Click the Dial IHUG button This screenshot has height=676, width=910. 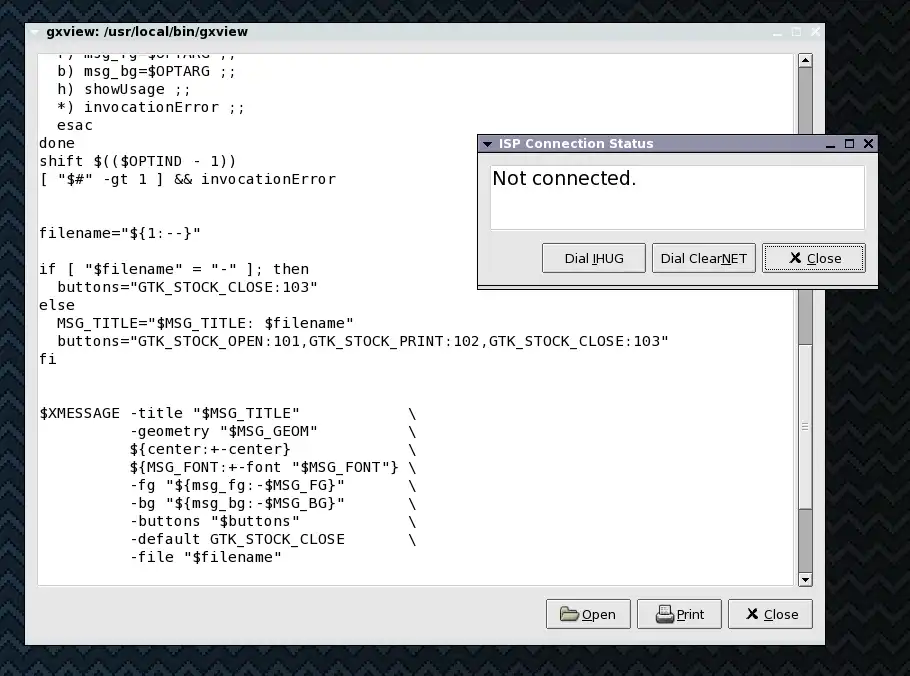pos(593,258)
